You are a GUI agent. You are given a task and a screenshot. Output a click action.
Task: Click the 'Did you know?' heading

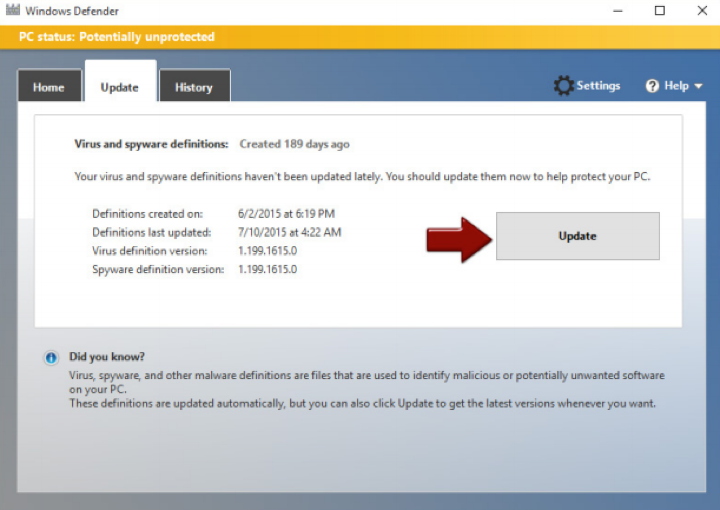107,357
